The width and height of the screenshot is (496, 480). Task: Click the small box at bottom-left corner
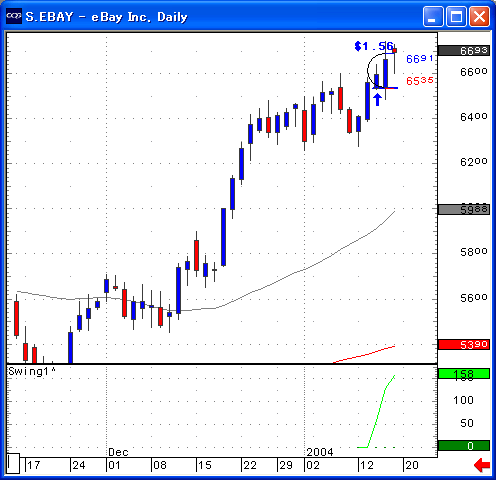pos(13,463)
